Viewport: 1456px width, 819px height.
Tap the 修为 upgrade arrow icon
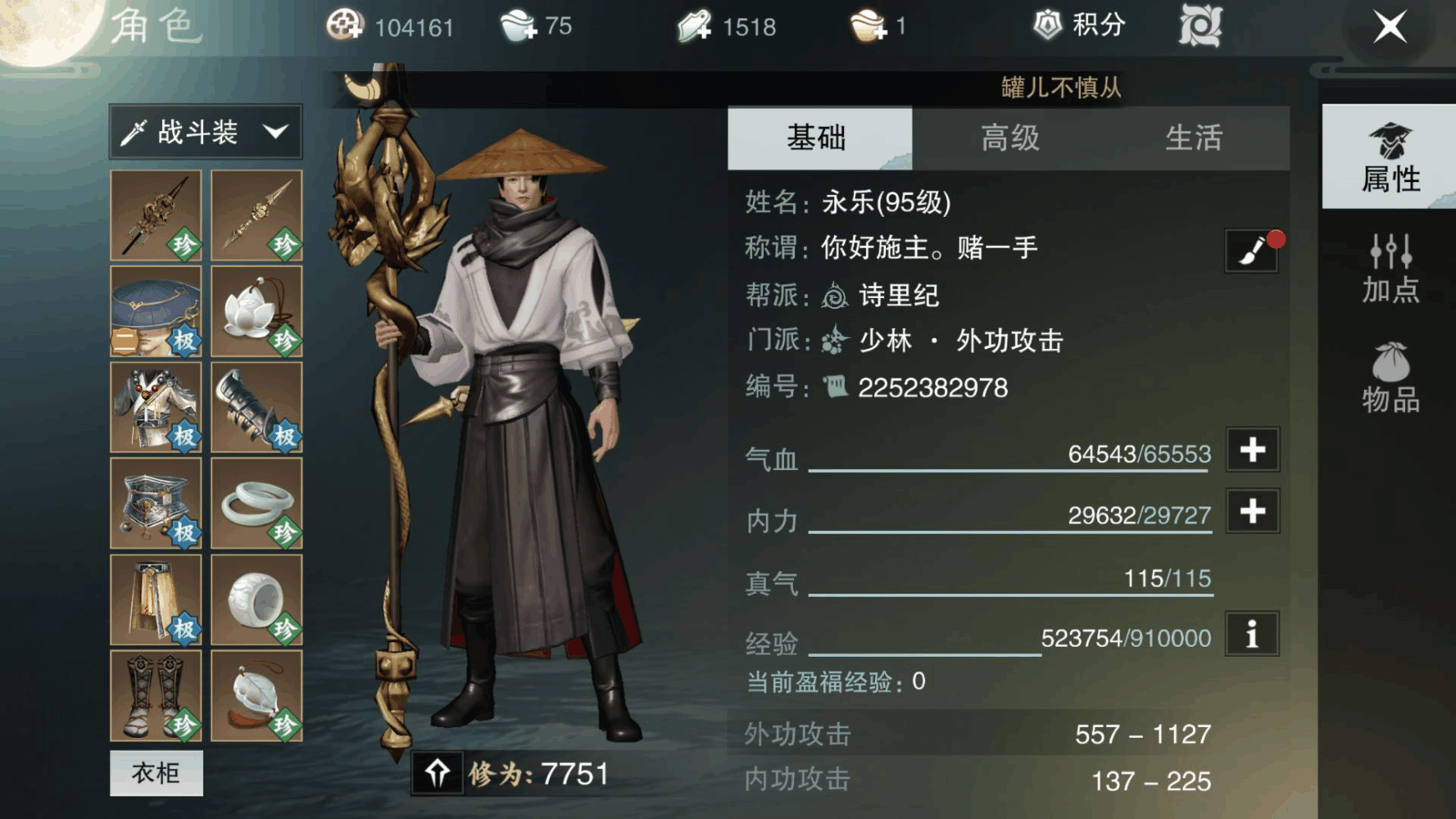coord(438,773)
